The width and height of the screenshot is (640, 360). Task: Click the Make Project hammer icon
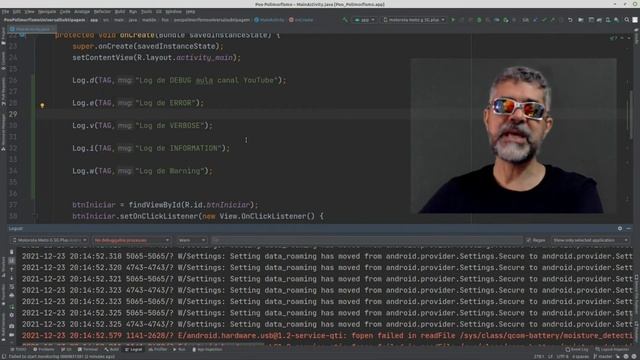[x=345, y=20]
